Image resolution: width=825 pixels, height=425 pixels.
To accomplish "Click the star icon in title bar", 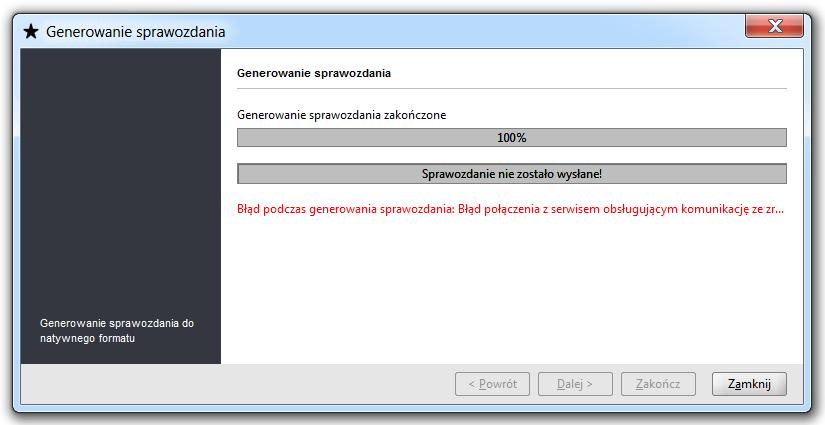I will pos(31,32).
